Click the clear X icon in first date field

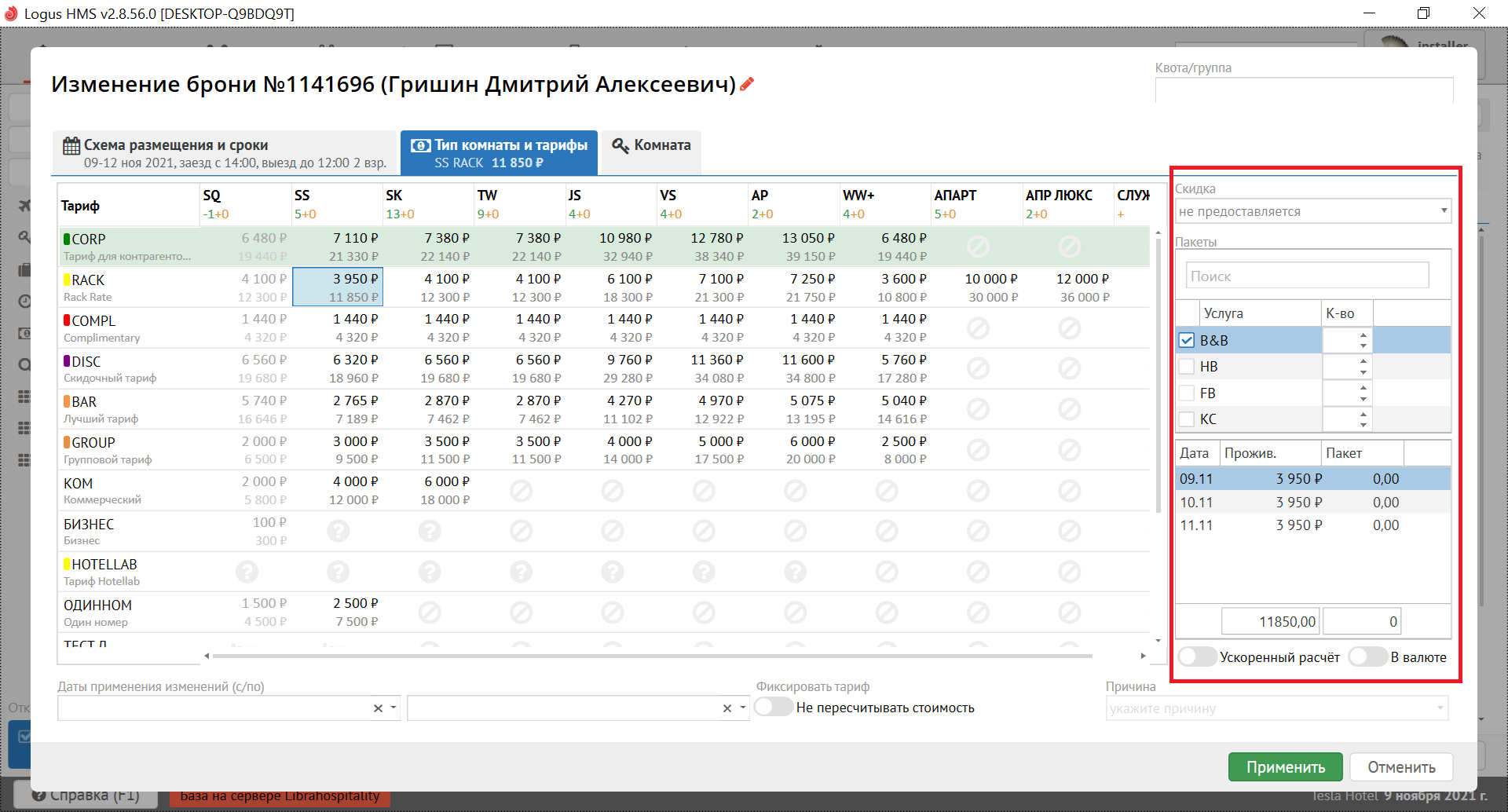378,708
